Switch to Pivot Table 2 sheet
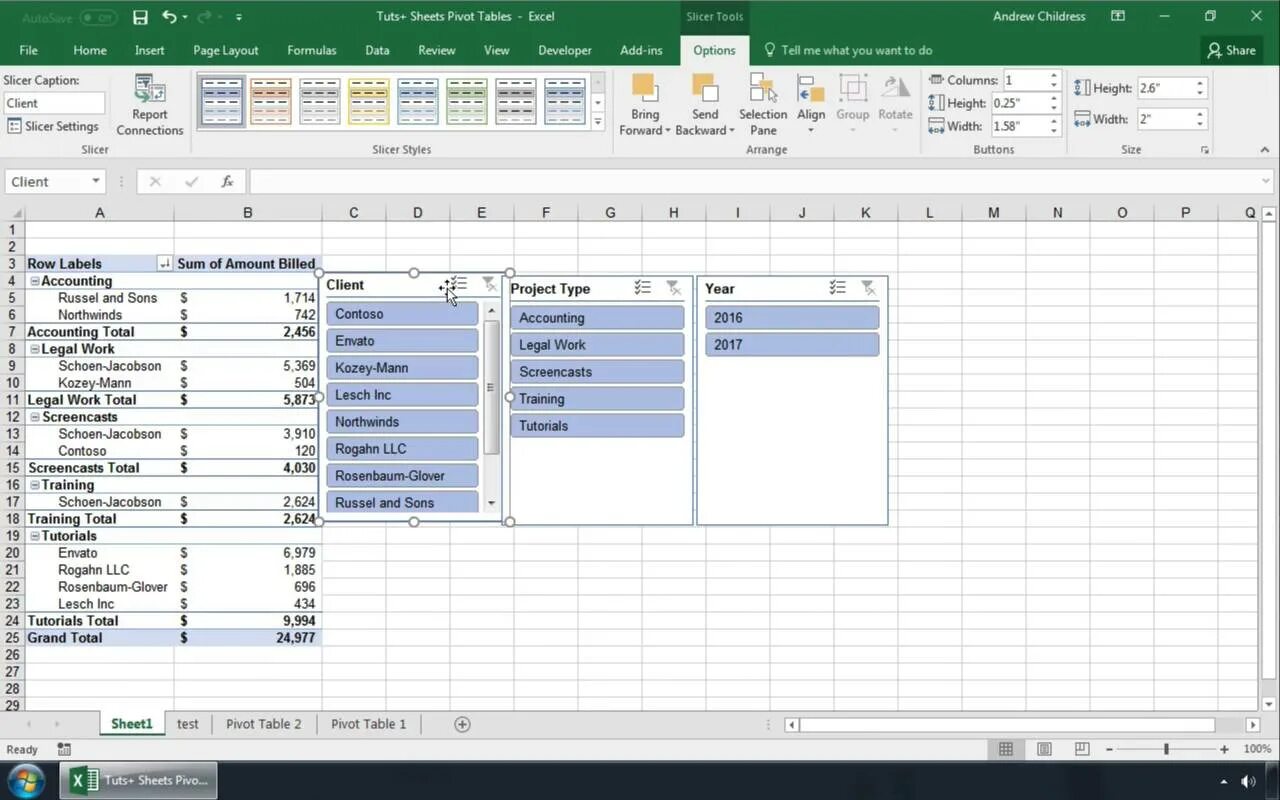 tap(263, 724)
